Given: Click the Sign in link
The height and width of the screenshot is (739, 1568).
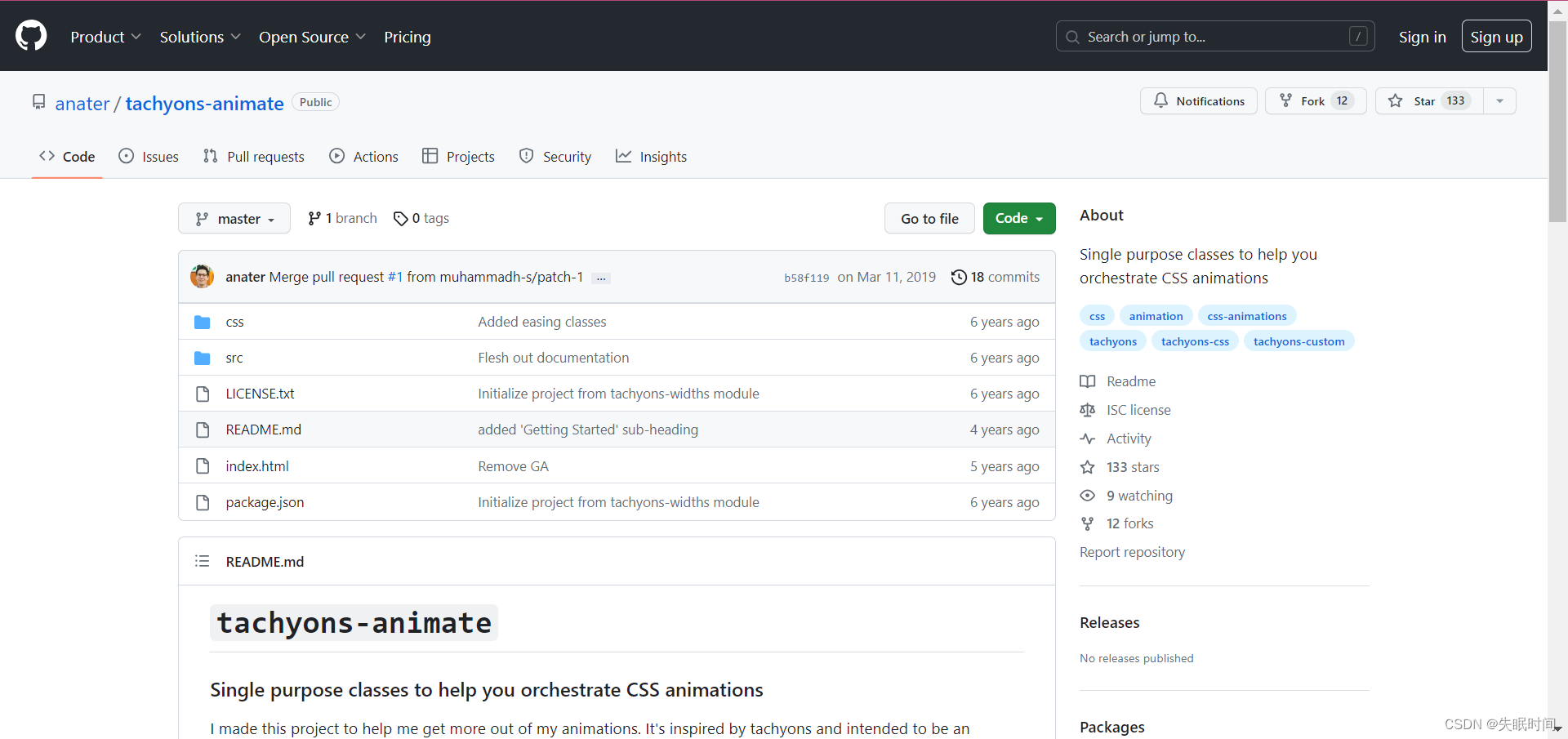Looking at the screenshot, I should click(1422, 37).
